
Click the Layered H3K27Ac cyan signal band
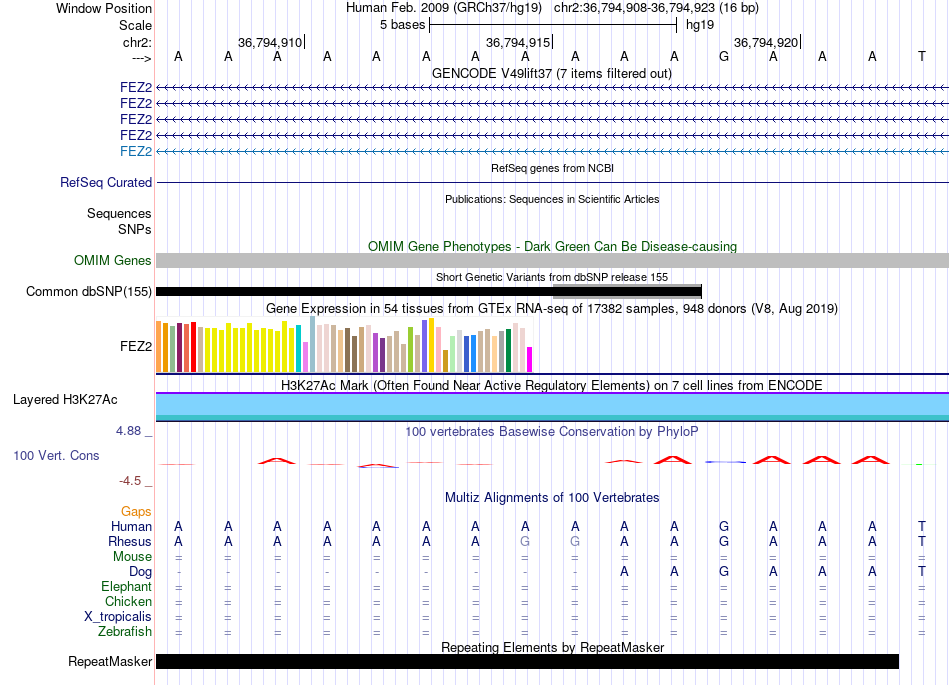tap(552, 406)
